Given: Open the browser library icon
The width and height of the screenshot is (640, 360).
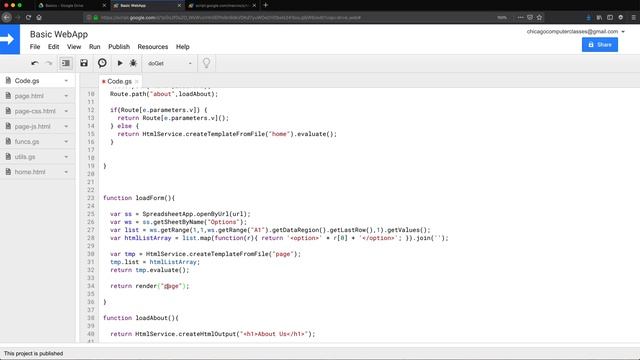Looking at the screenshot, I should [599, 18].
